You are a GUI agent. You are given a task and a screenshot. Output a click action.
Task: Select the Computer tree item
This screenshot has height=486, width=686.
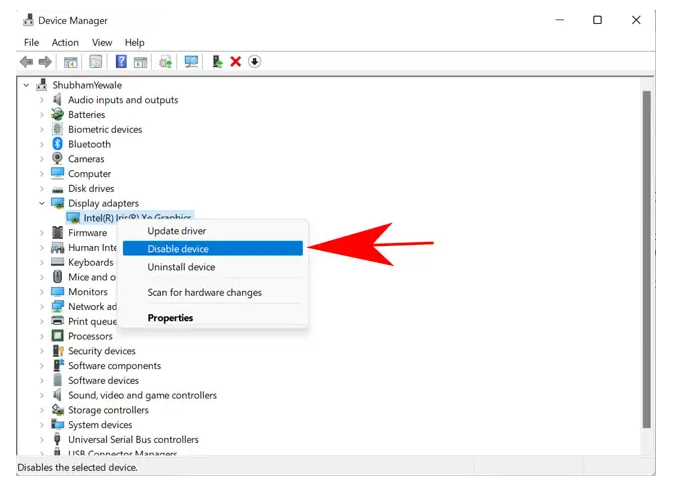pyautogui.click(x=89, y=174)
